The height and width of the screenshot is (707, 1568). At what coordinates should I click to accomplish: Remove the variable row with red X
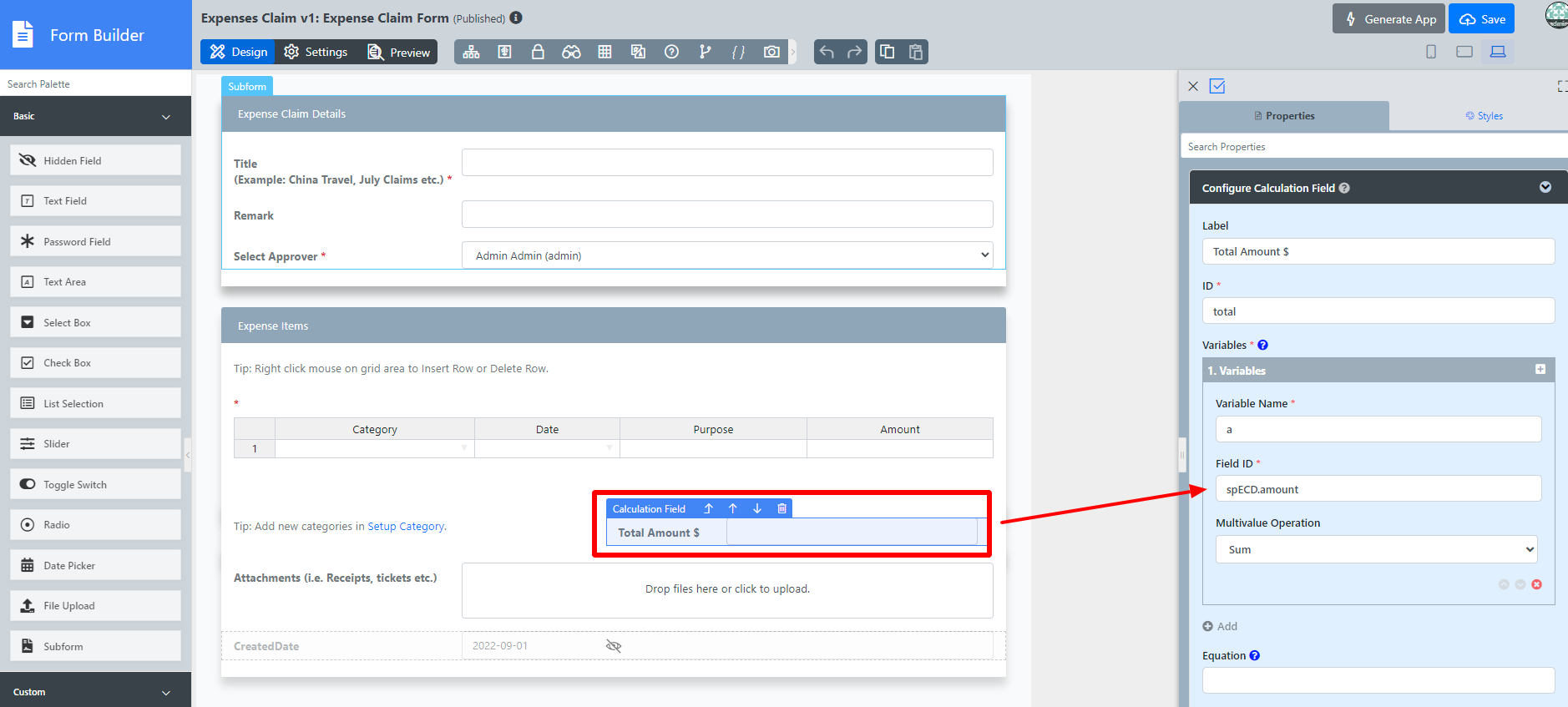[1536, 584]
